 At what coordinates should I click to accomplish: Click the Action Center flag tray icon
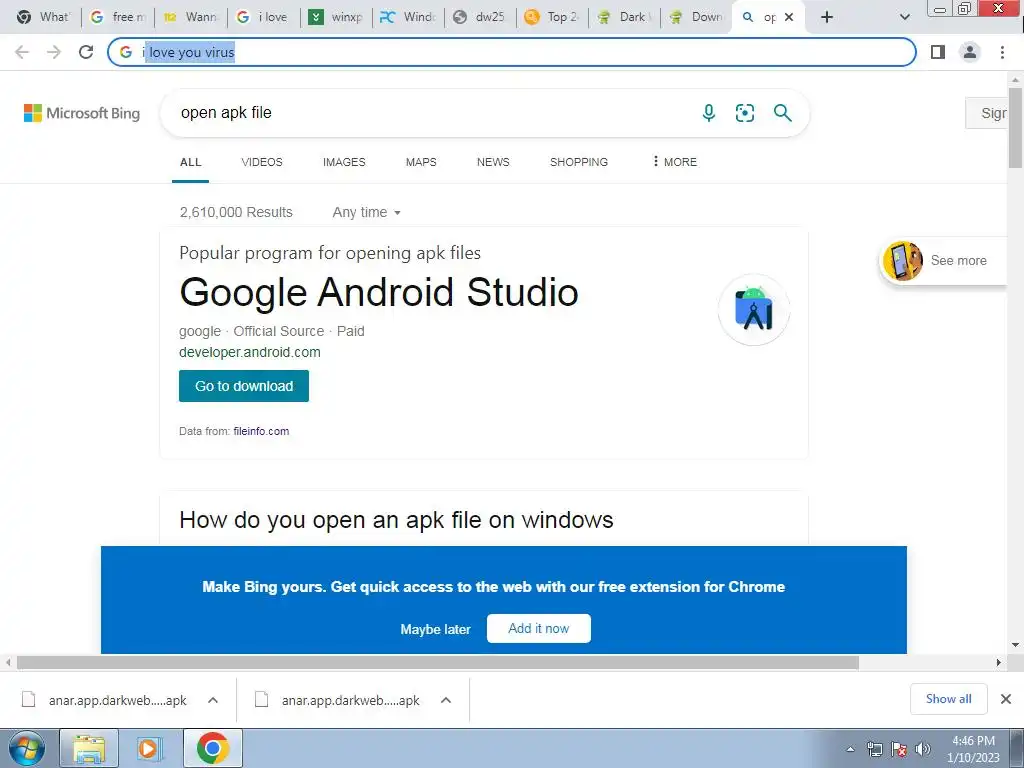[x=899, y=749]
